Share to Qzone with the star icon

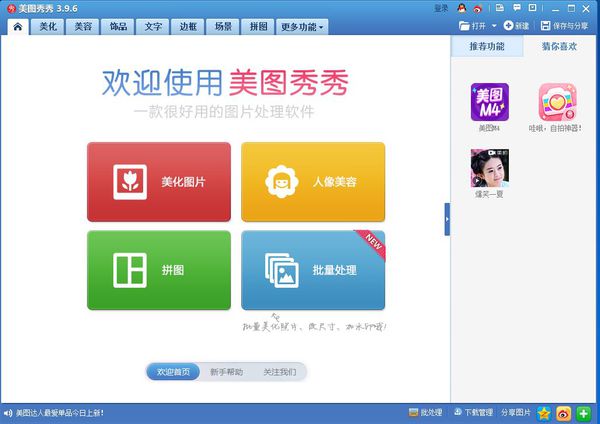(x=544, y=413)
